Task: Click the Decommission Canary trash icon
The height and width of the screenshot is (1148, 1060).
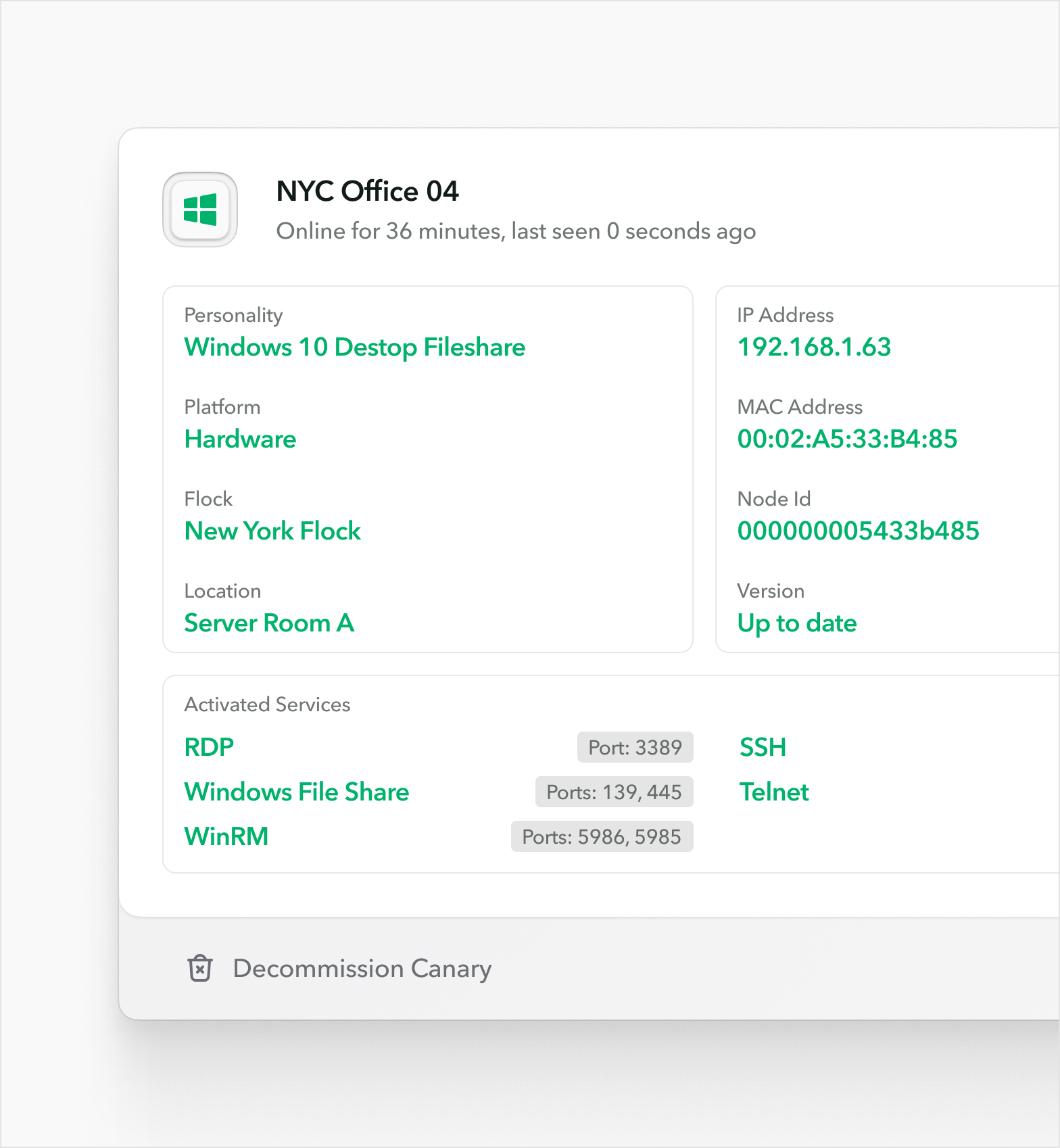Action: tap(200, 968)
